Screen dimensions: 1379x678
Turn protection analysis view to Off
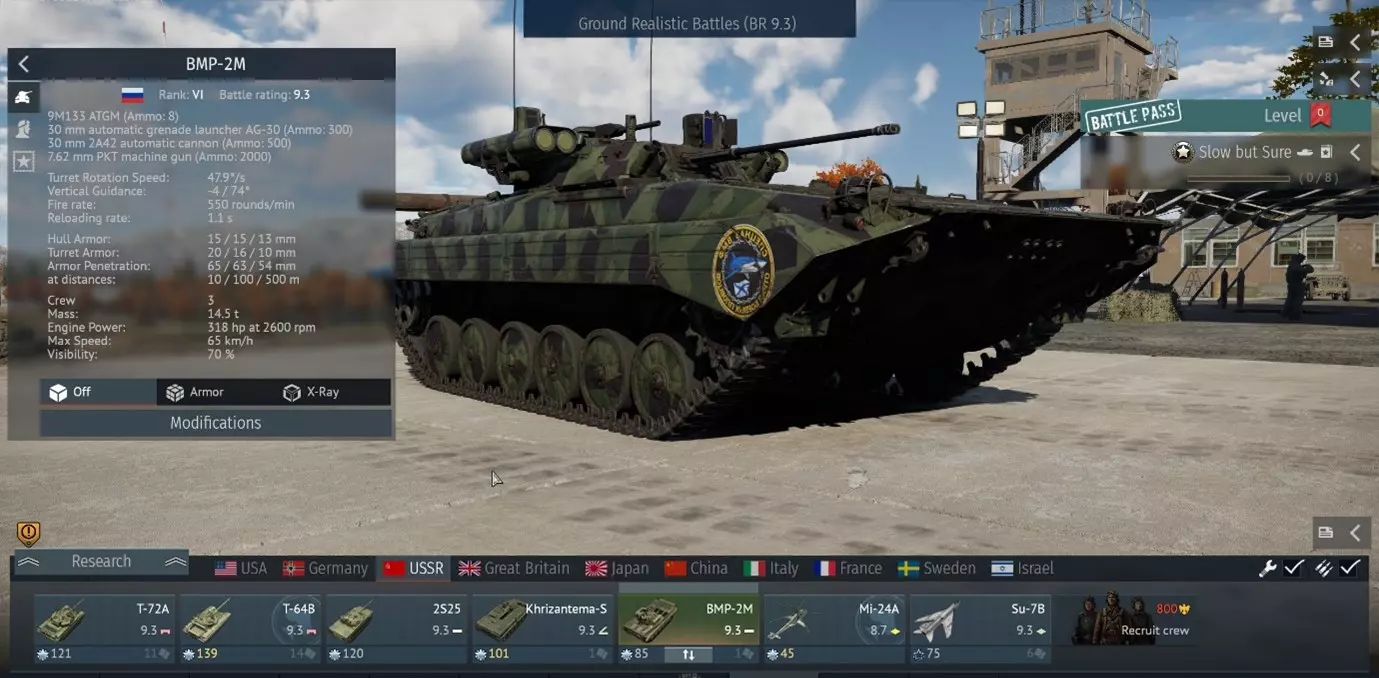coord(98,392)
